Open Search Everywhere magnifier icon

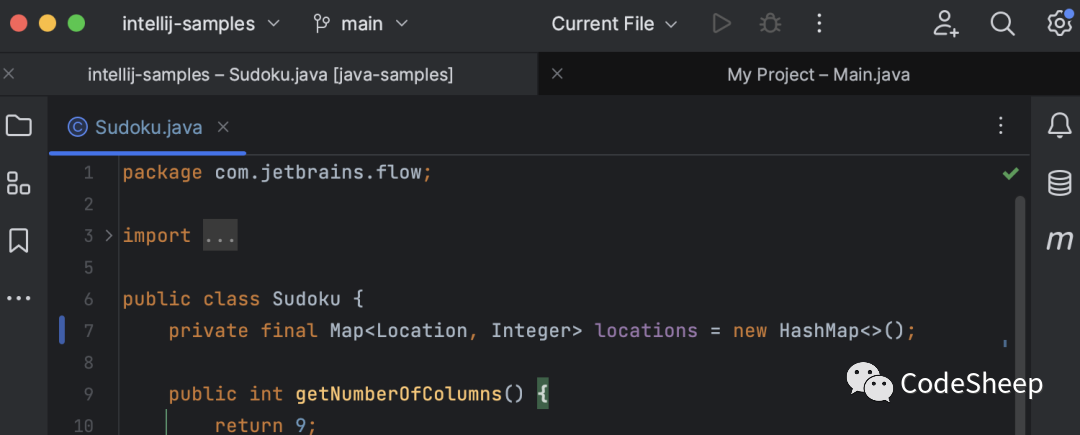1002,24
